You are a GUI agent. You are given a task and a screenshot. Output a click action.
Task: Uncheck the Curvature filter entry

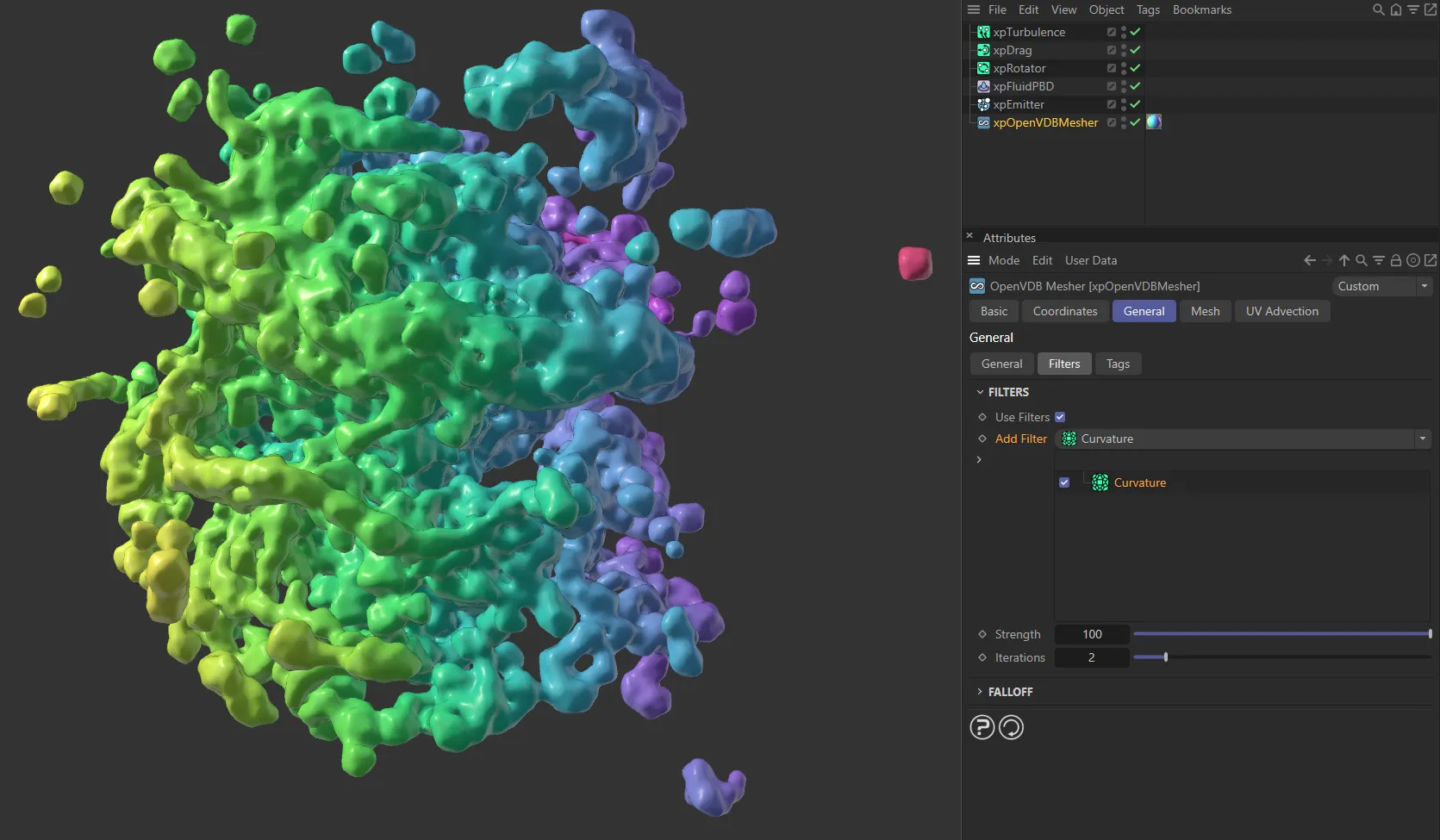point(1064,482)
